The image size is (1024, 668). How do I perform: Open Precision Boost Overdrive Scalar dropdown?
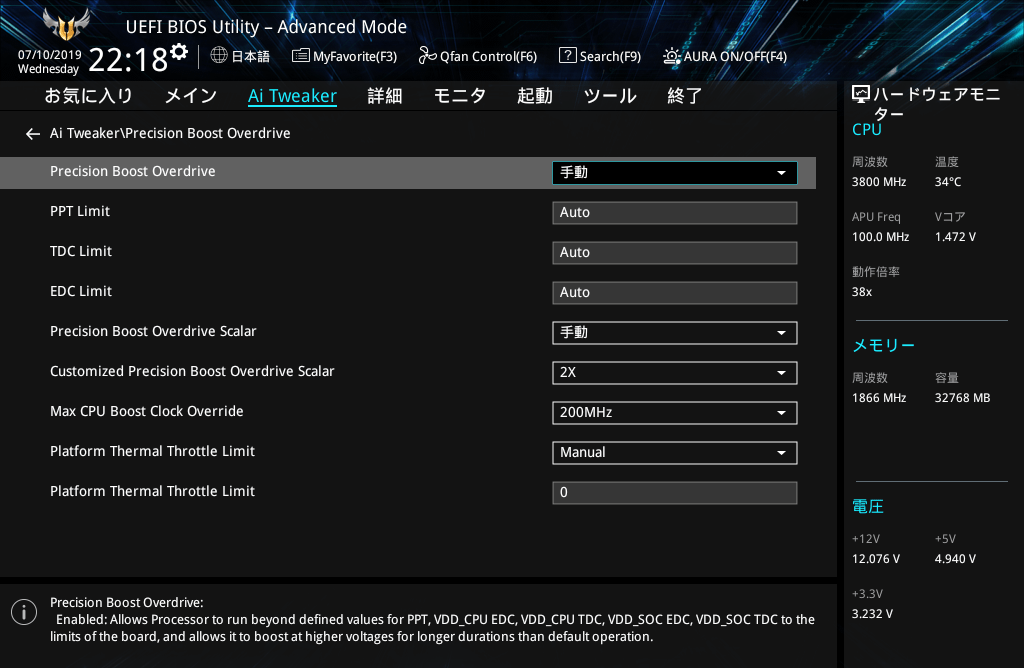[x=675, y=333]
